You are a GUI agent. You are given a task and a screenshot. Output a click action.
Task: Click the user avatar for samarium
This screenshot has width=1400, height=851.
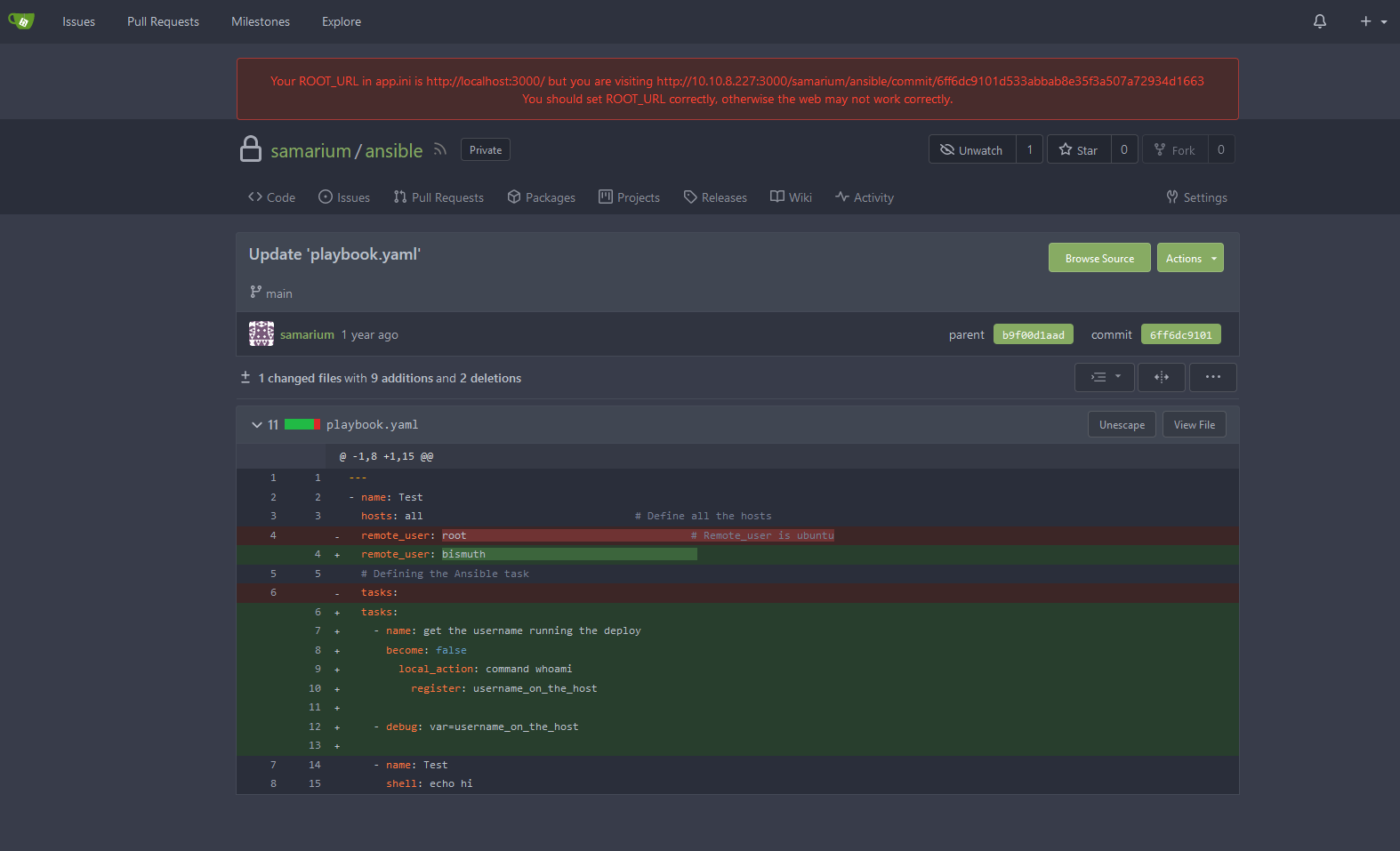(261, 333)
